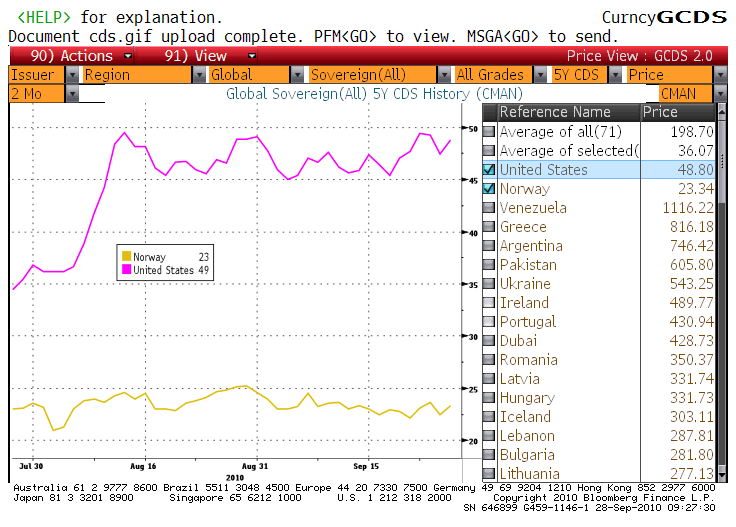Check the Bulgaria checkbox
The height and width of the screenshot is (527, 736).
[x=489, y=455]
